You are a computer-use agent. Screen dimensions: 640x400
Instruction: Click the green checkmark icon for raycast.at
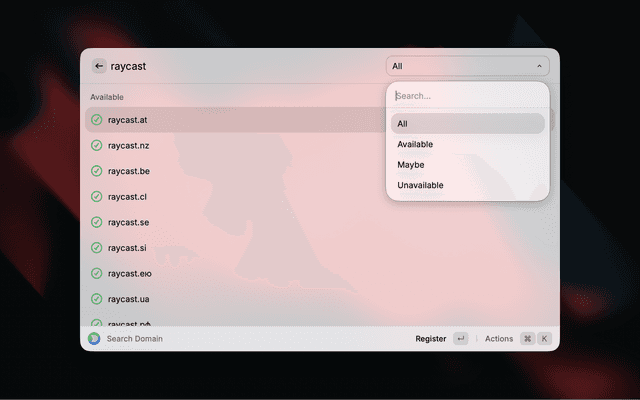96,120
